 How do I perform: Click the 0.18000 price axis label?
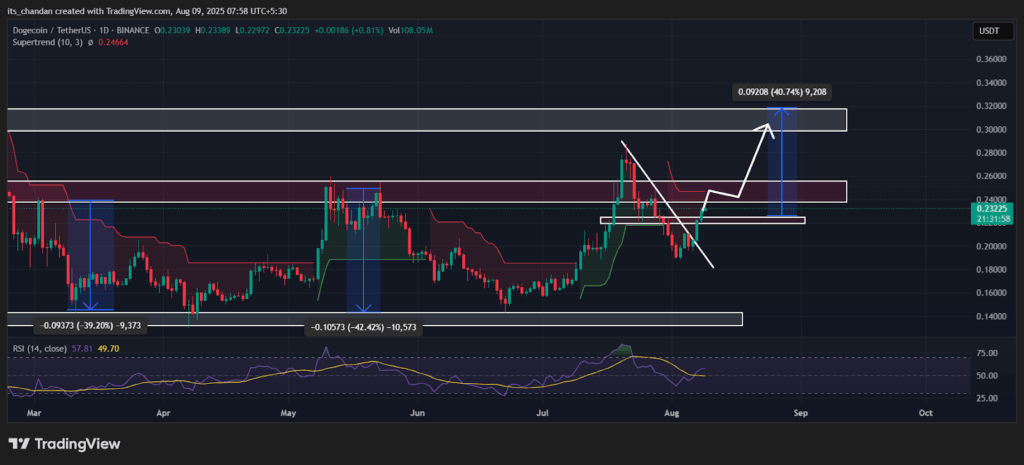click(x=992, y=270)
